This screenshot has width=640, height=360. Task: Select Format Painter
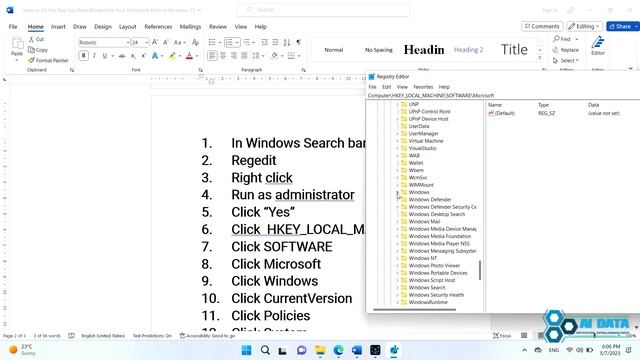[48, 60]
